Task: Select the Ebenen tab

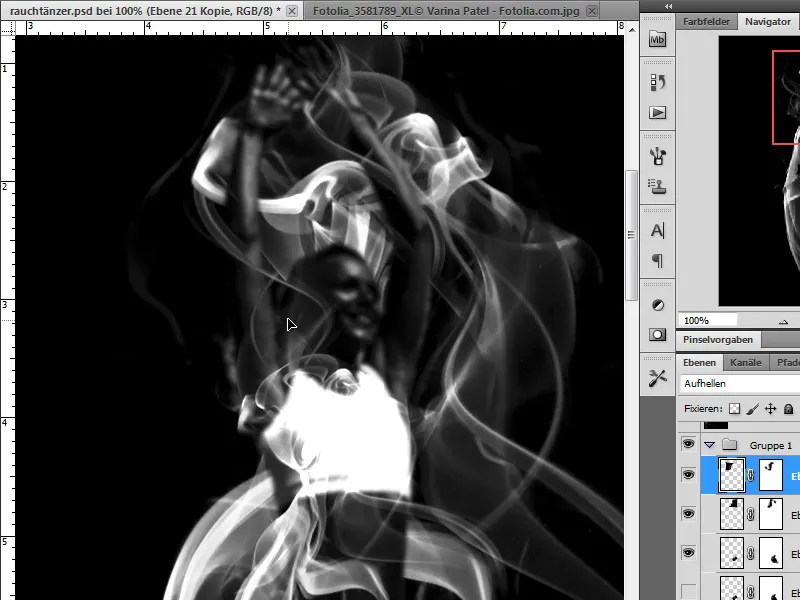Action: pyautogui.click(x=699, y=363)
